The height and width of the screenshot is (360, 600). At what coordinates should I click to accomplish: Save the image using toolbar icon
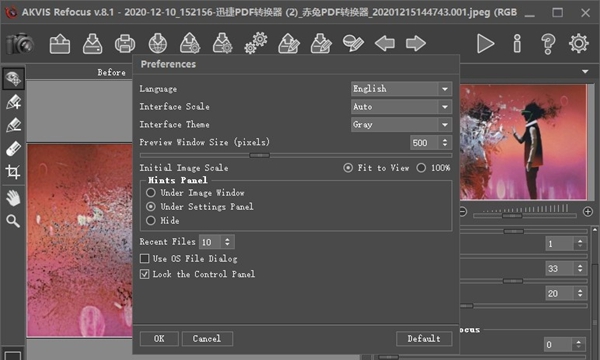tap(92, 43)
